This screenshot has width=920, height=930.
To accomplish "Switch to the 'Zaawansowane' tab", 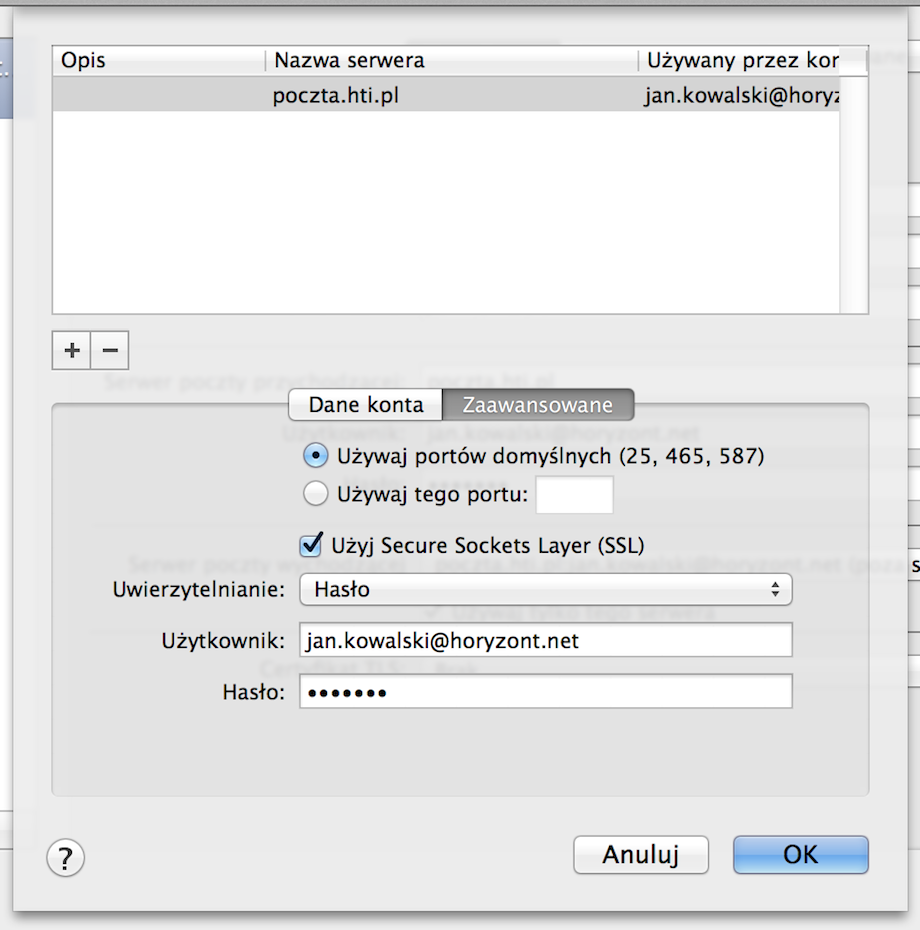I will pyautogui.click(x=538, y=405).
